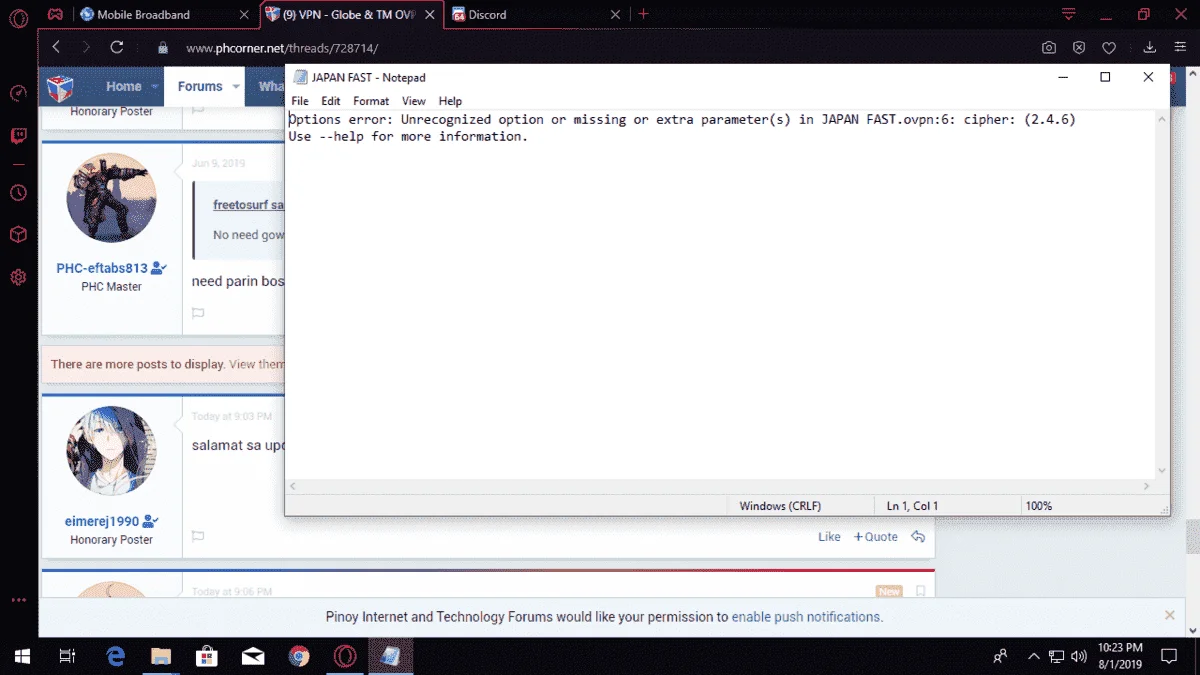Open Twitch panel in Opera sidebar
1200x675 pixels.
[x=18, y=136]
